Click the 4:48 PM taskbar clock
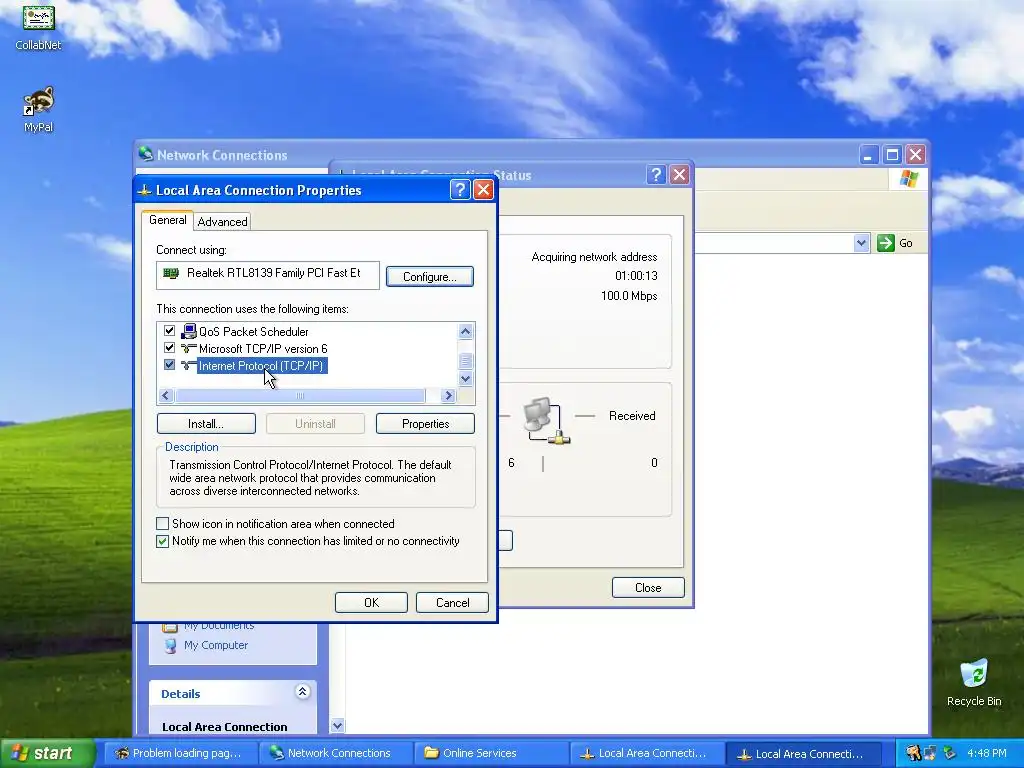The width and height of the screenshot is (1024, 768). (987, 753)
